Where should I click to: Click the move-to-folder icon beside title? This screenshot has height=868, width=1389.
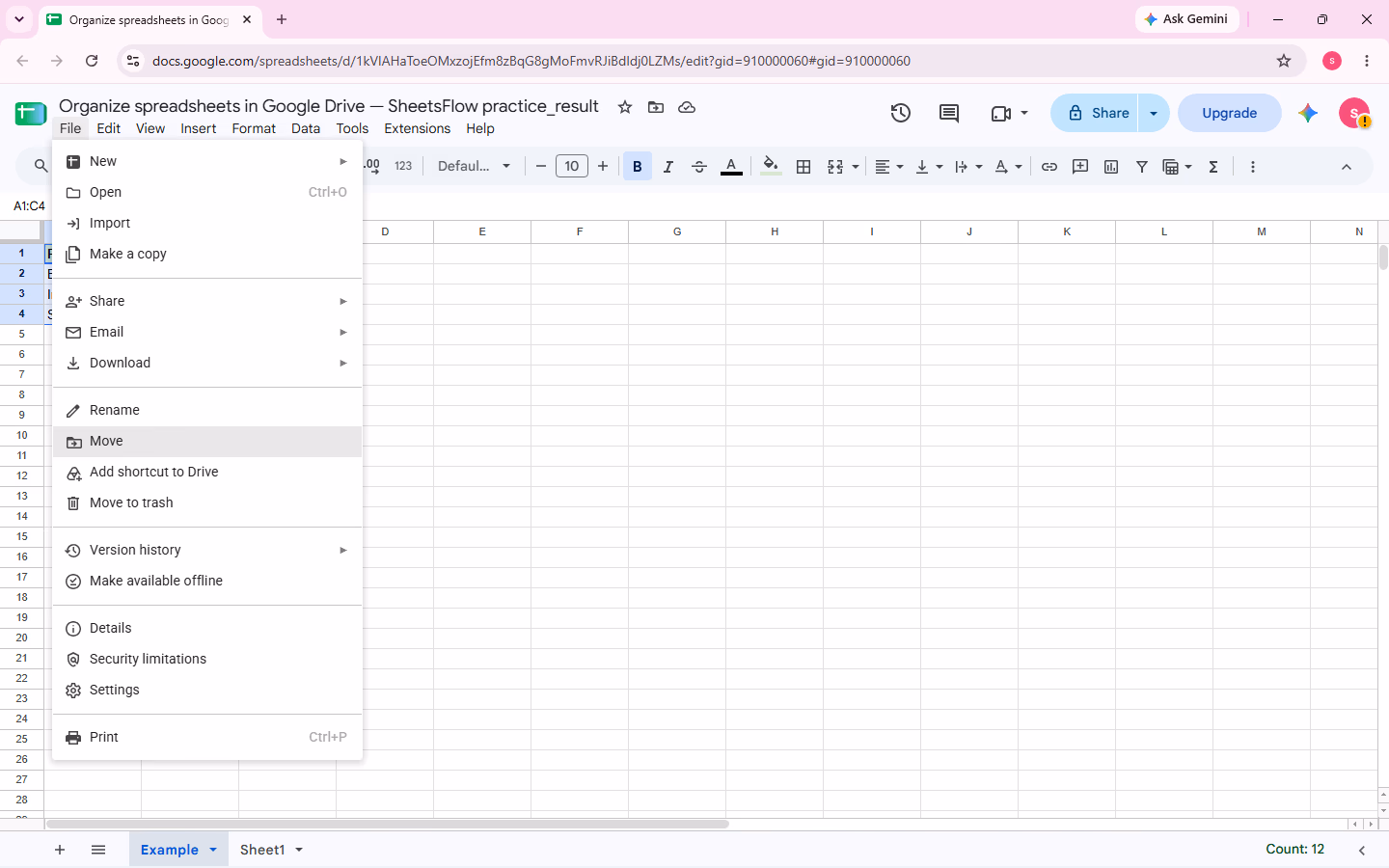click(x=656, y=107)
